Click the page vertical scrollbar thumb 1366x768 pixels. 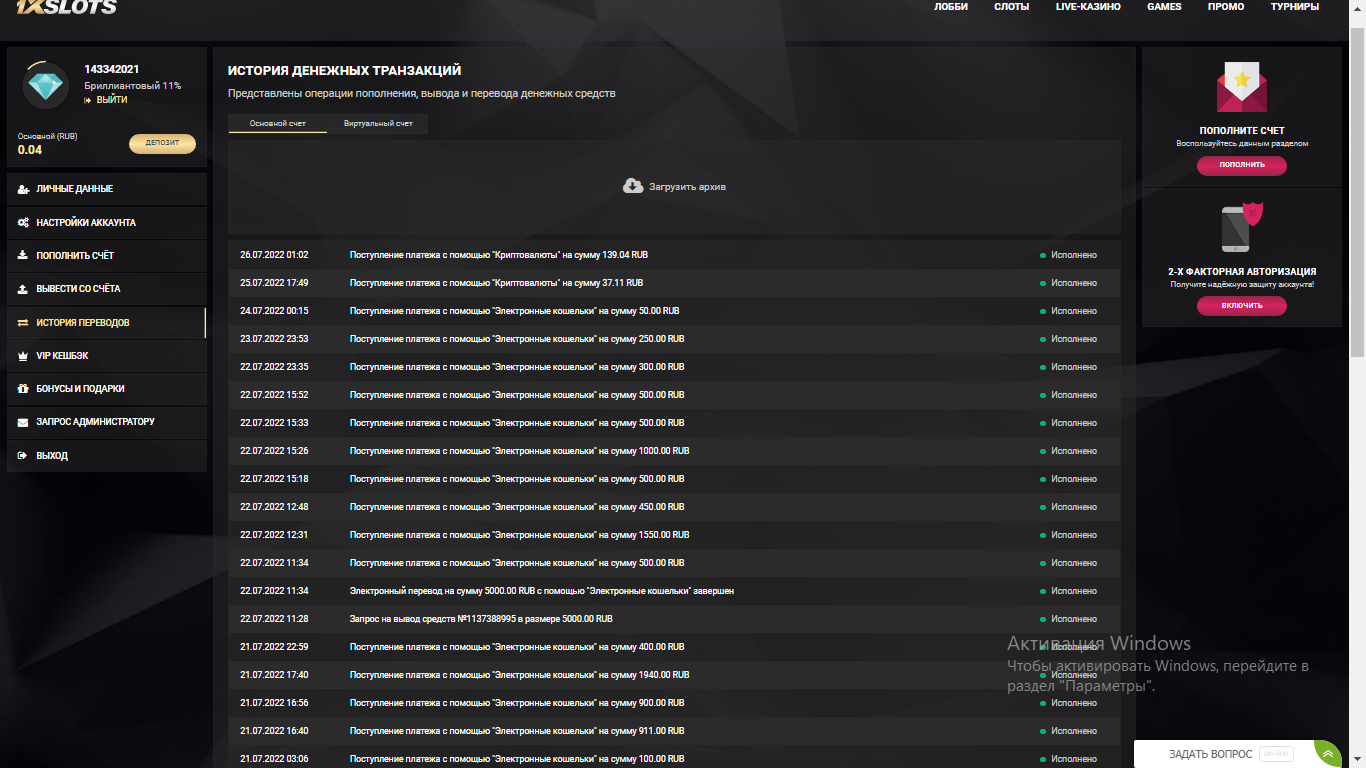point(1358,190)
